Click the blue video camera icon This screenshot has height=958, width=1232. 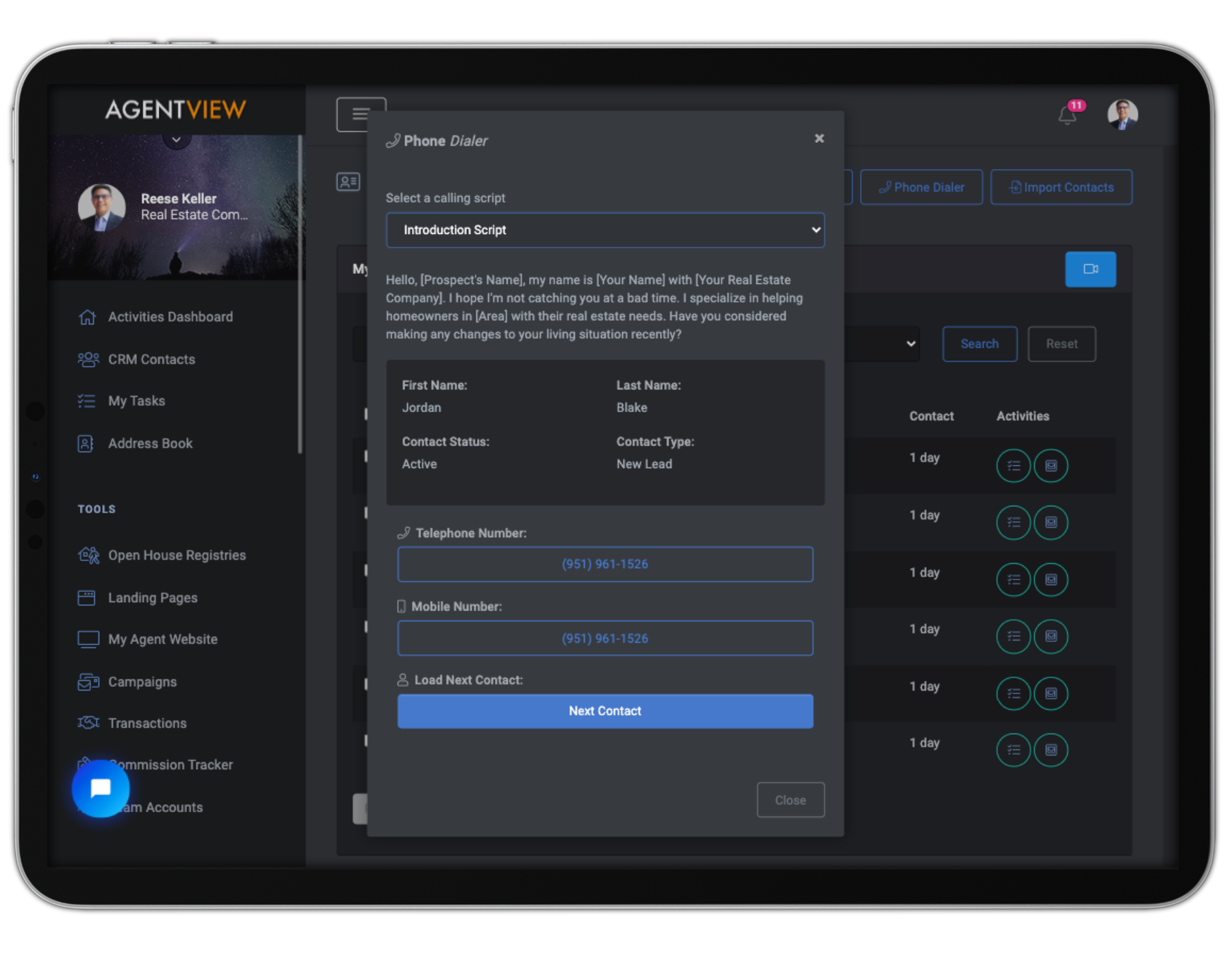(x=1090, y=269)
